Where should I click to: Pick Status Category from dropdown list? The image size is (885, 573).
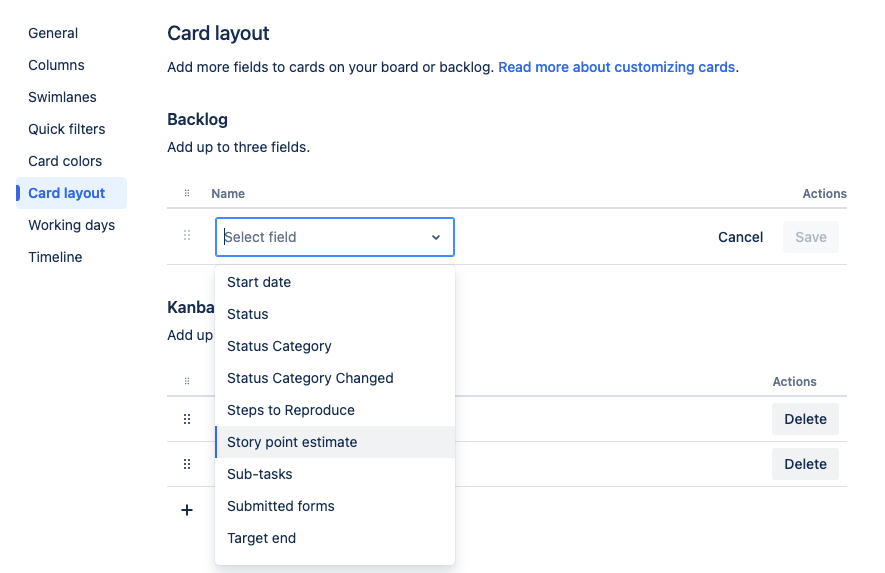(279, 346)
